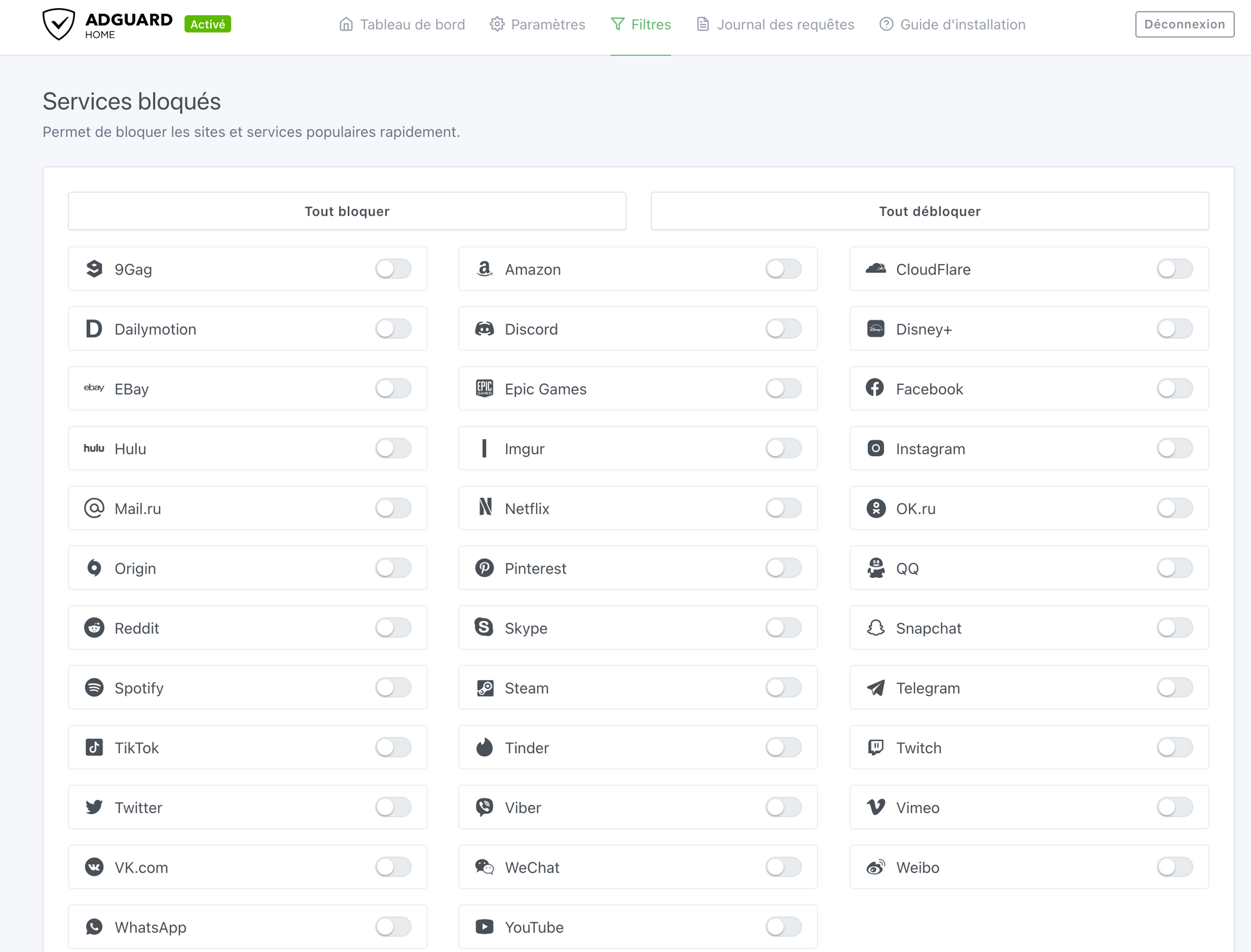Enable the VK.com block toggle

coord(393,867)
